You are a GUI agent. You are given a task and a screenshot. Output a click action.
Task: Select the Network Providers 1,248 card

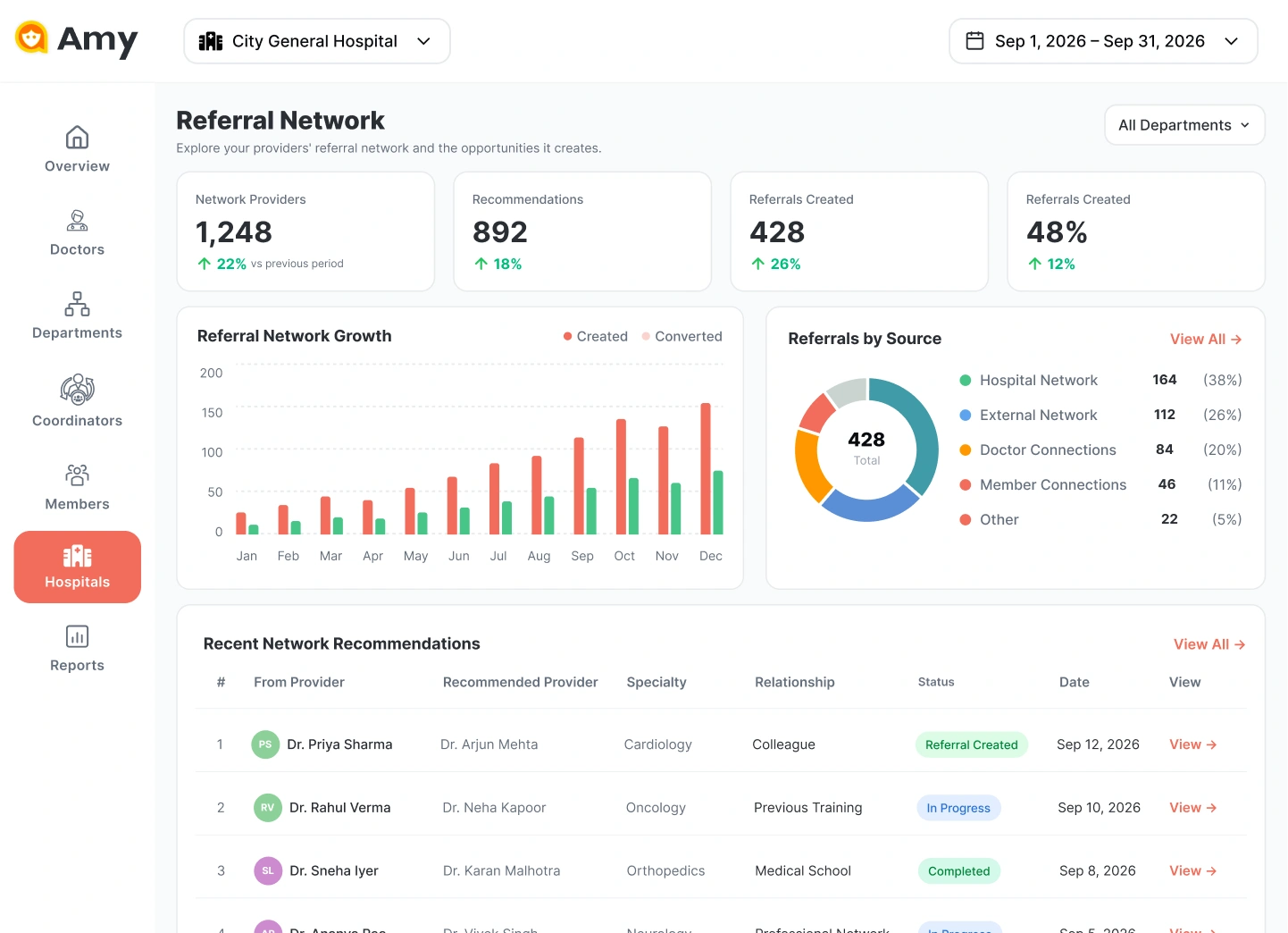pos(305,231)
